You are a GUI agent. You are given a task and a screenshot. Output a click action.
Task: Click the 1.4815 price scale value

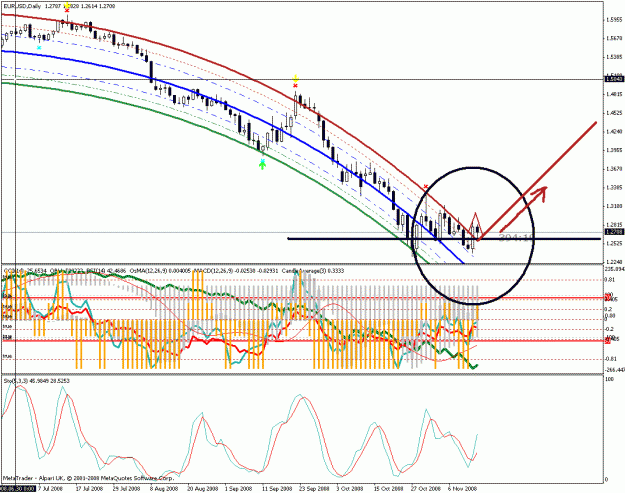pyautogui.click(x=614, y=94)
